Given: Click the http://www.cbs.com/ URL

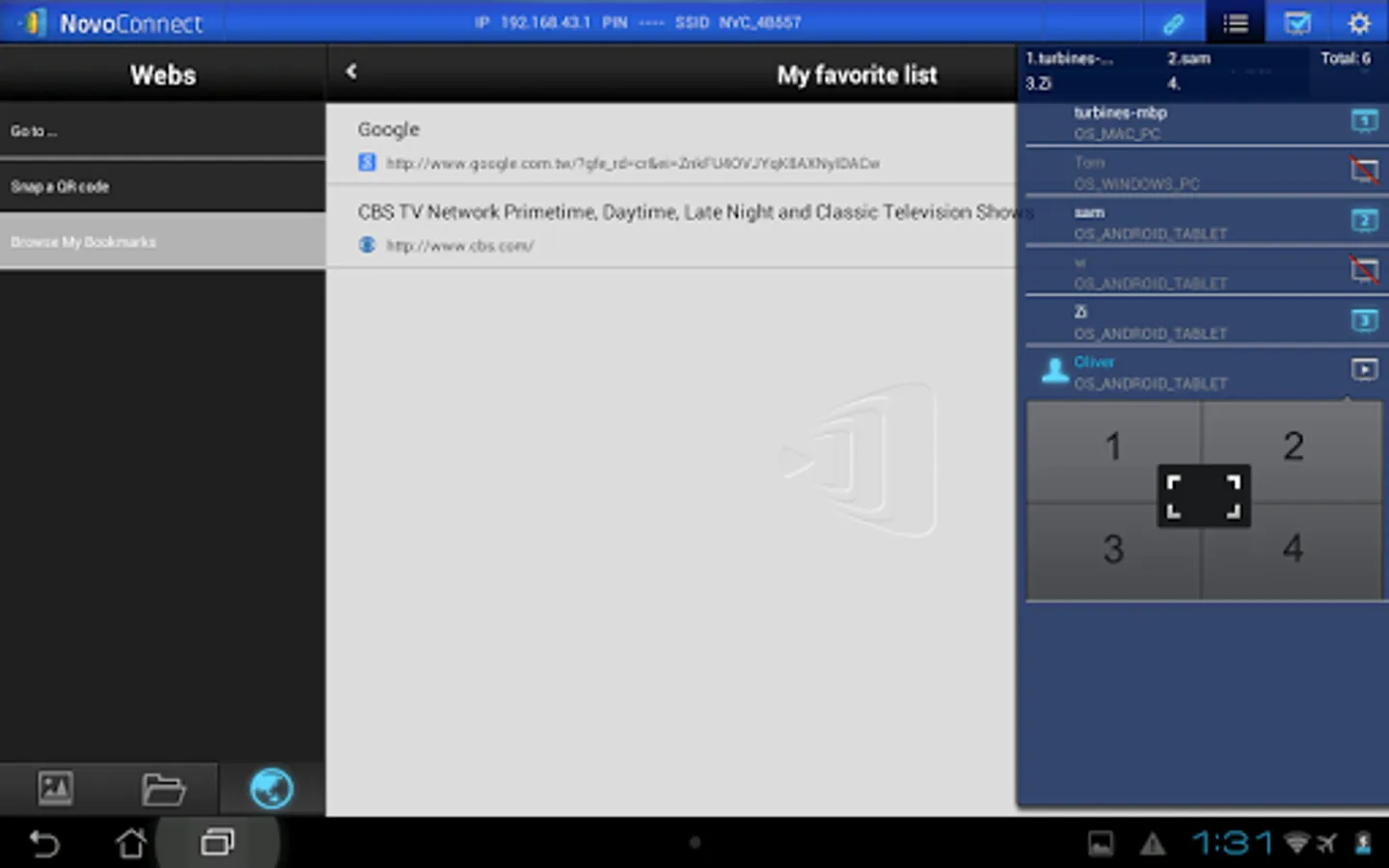Looking at the screenshot, I should 460,246.
